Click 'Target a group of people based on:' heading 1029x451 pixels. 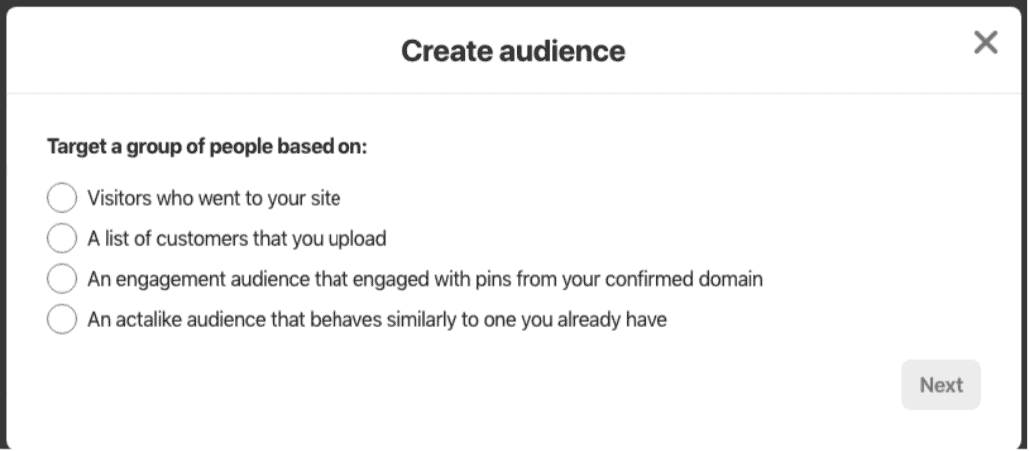207,147
